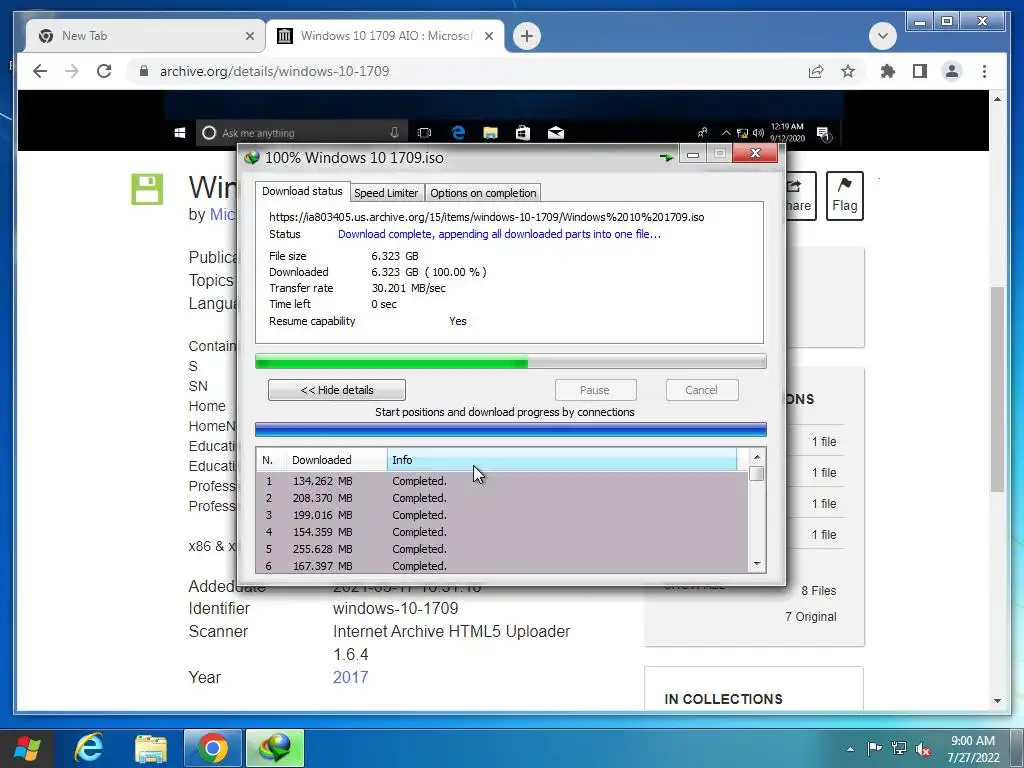Toggle Chrome side panel icon
This screenshot has height=768, width=1024.
coord(920,71)
